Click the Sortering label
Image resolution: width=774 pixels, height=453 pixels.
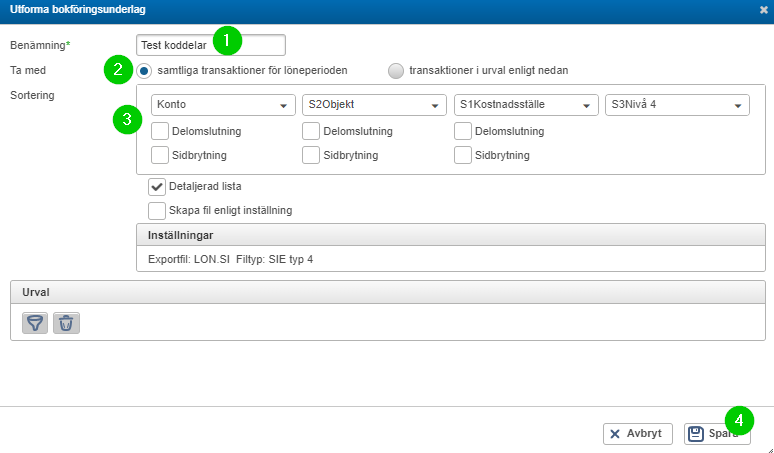[x=32, y=95]
